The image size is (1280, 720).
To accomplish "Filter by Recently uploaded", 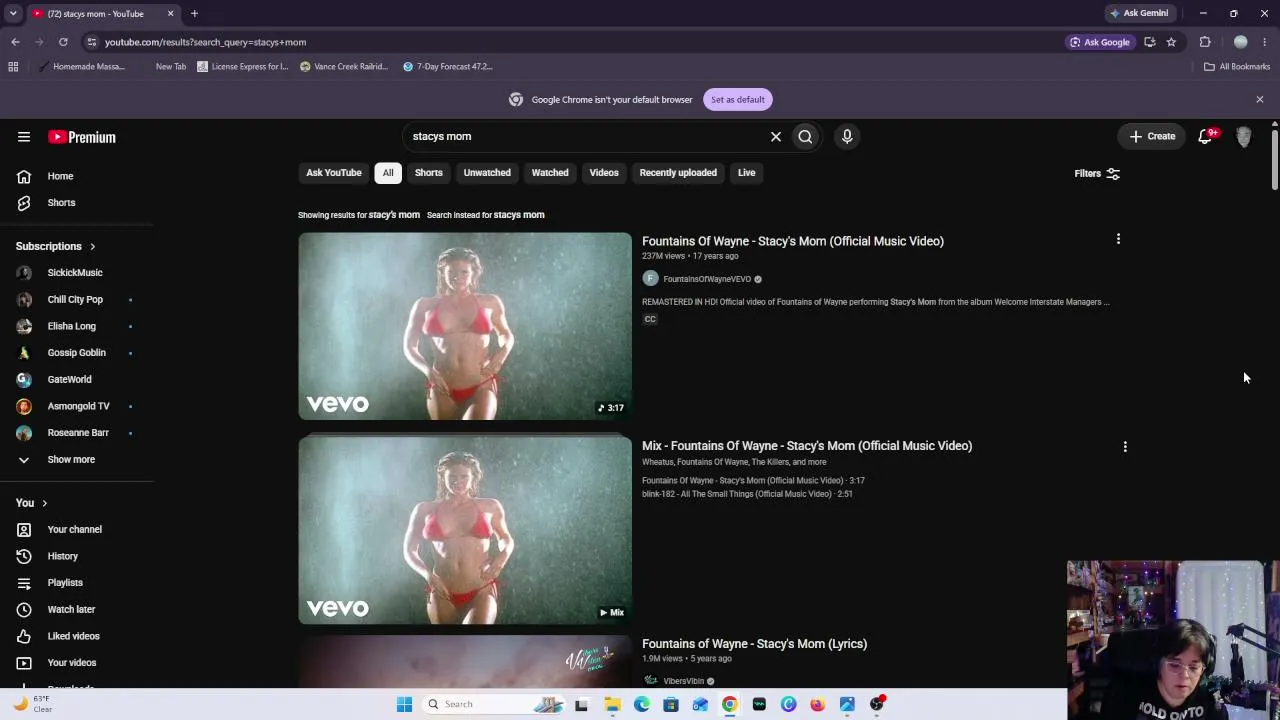I will 678,173.
